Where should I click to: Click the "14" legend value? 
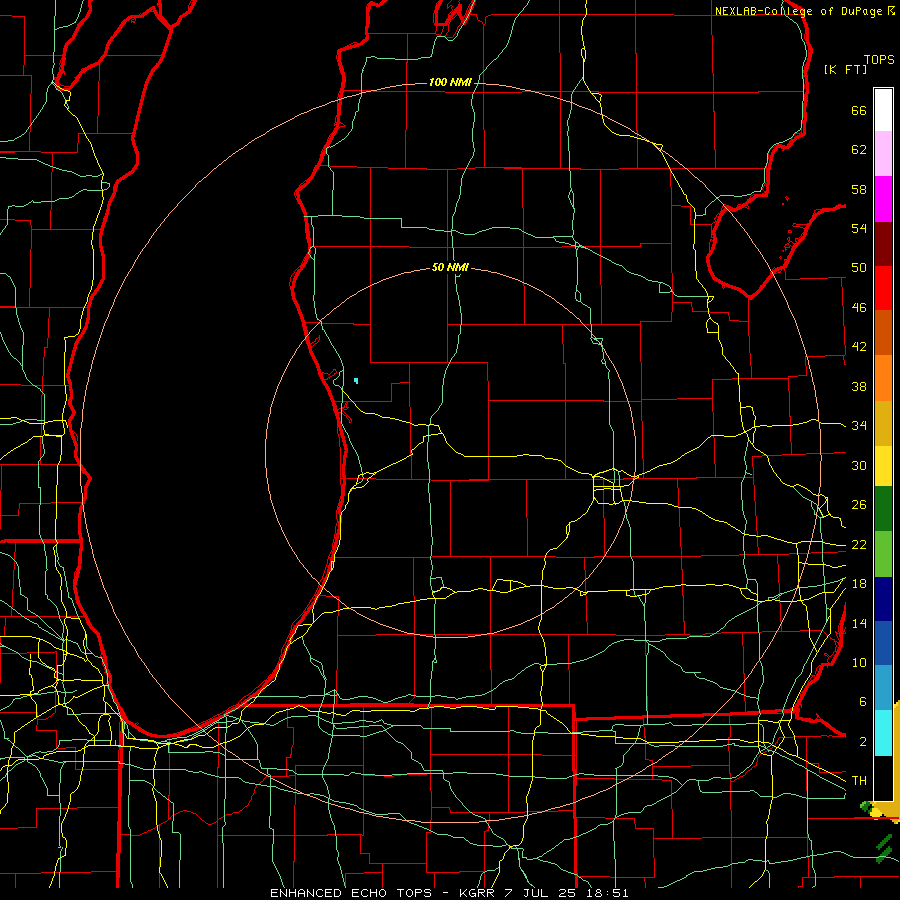859,623
